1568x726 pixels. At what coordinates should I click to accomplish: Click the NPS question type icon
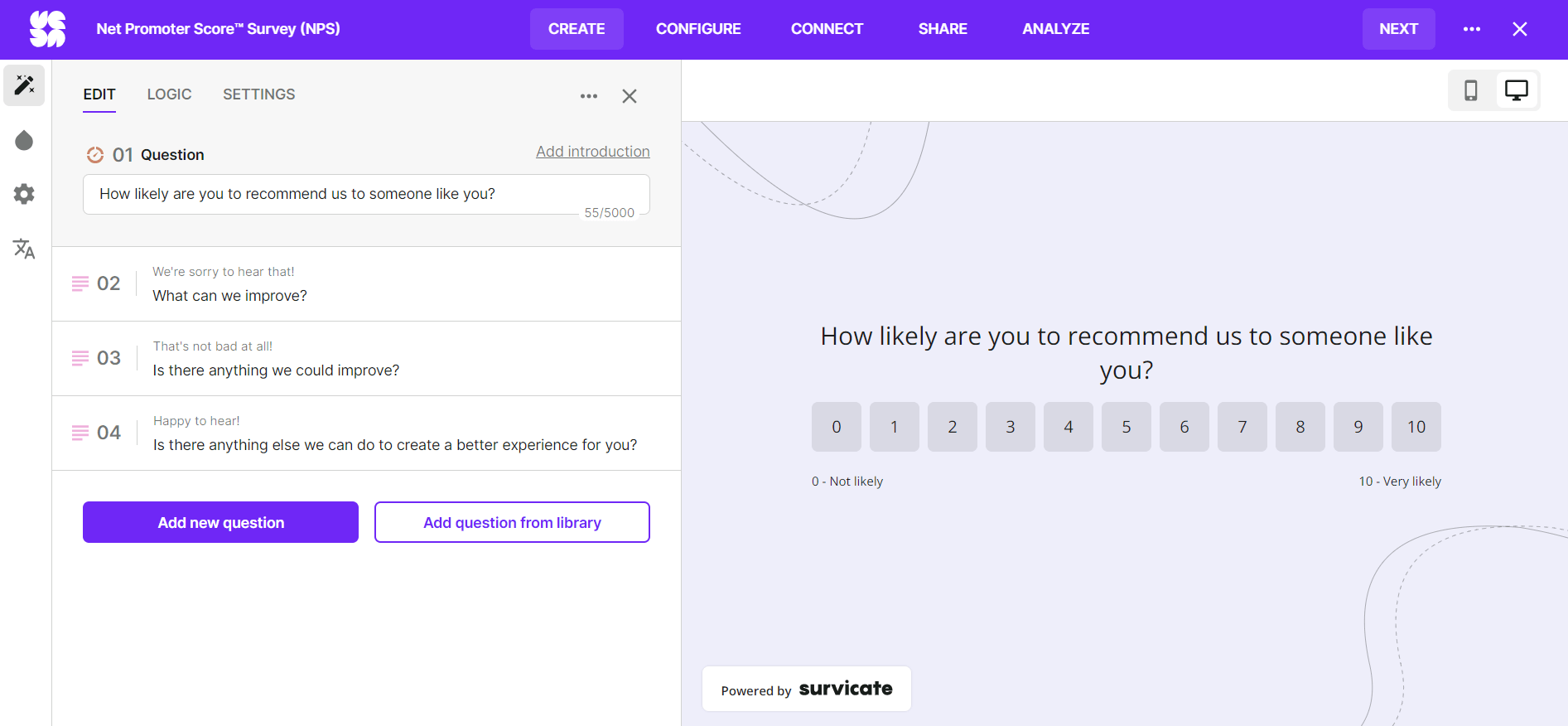pyautogui.click(x=95, y=155)
